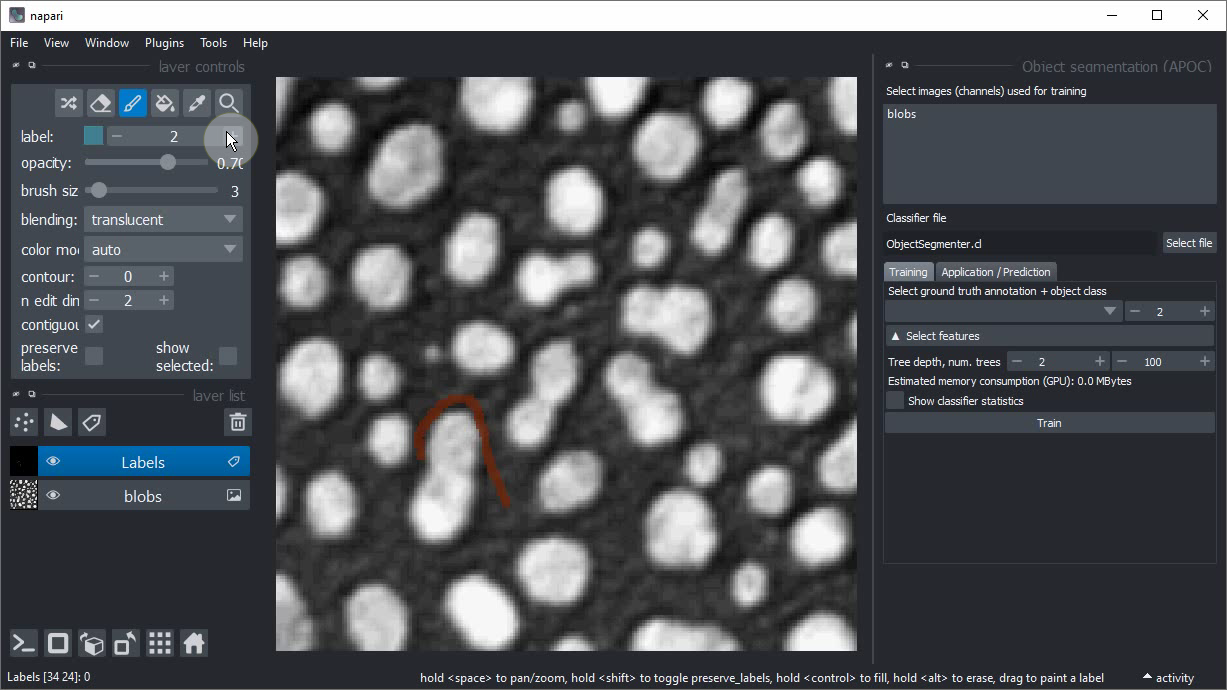Enable Show classifier statistics

(895, 401)
